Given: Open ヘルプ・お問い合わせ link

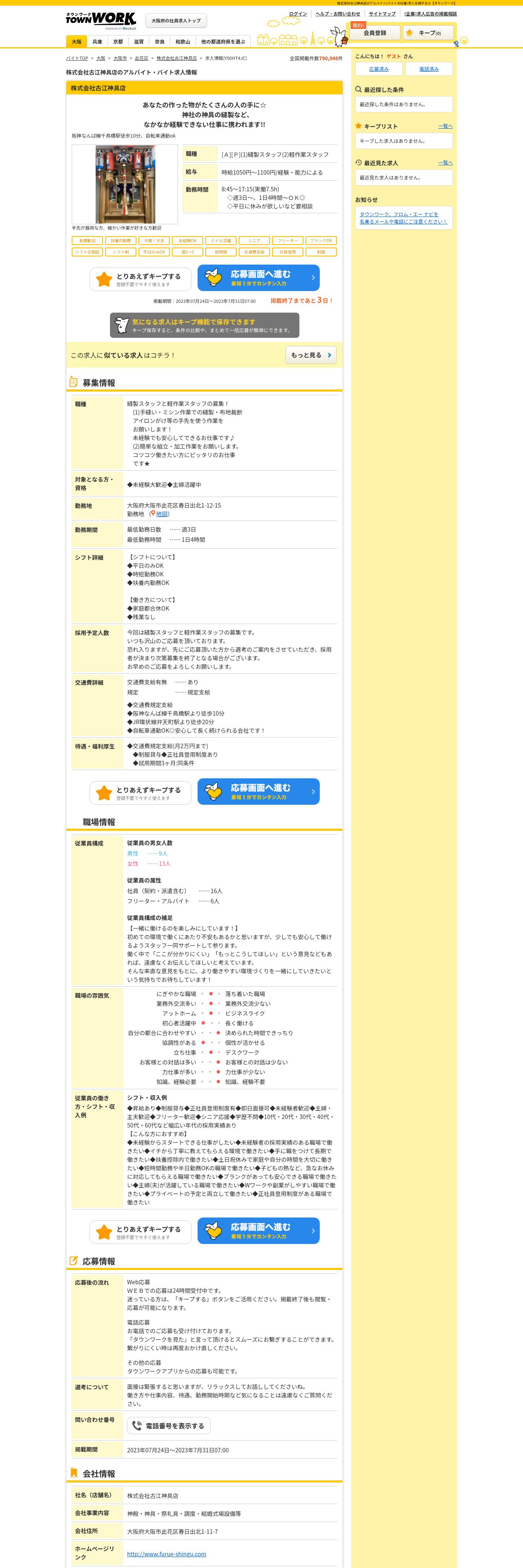Looking at the screenshot, I should click(x=338, y=13).
